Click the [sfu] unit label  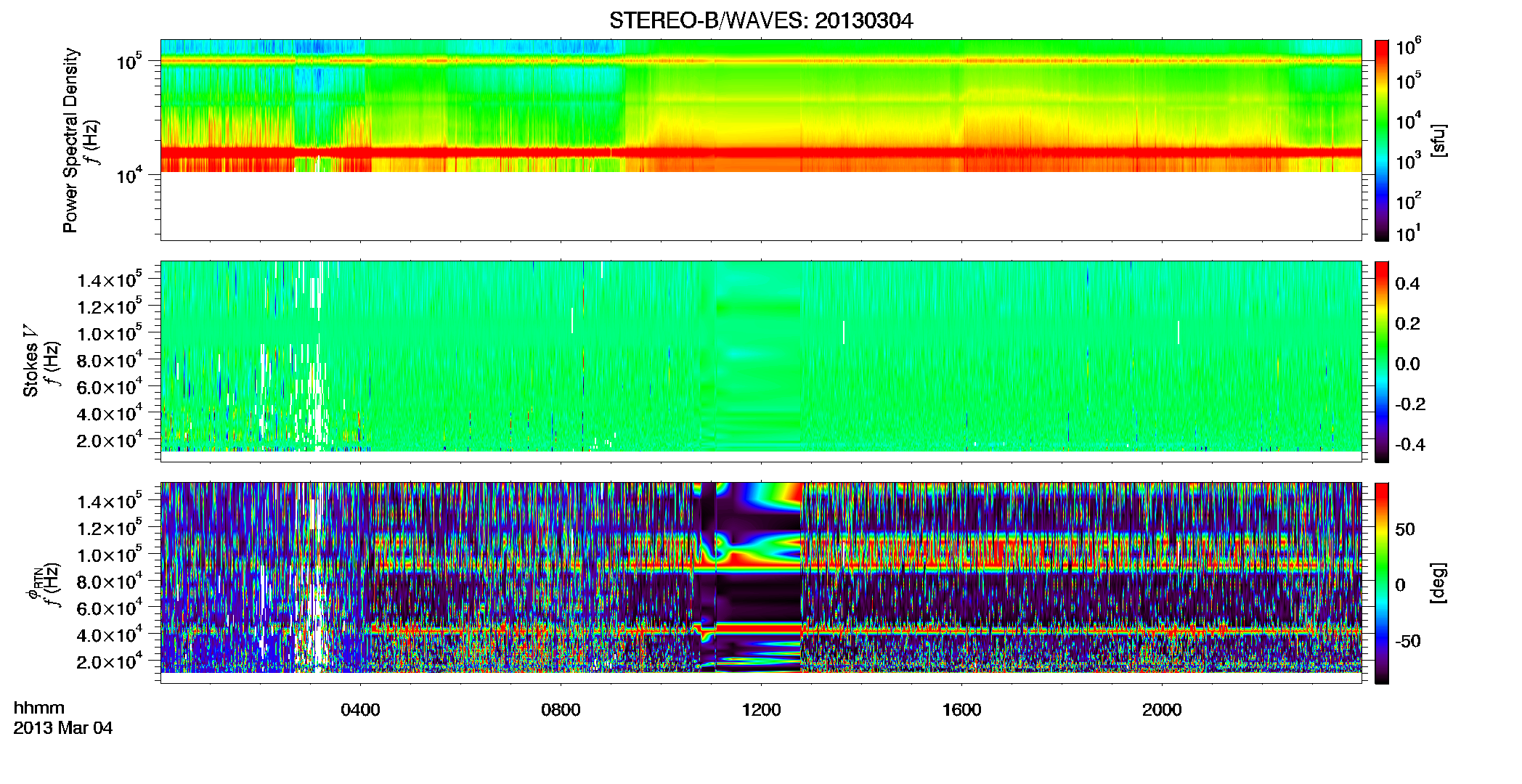[x=1439, y=140]
